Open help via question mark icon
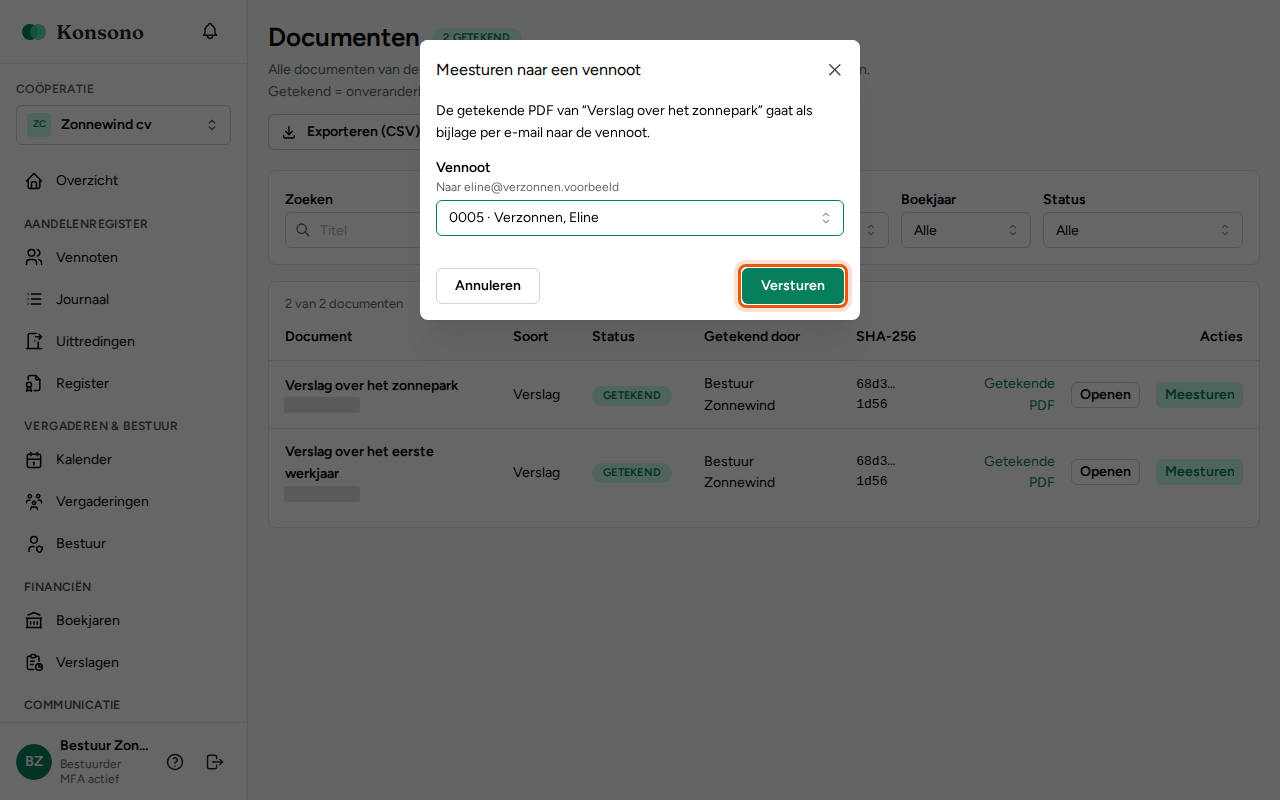This screenshot has height=800, width=1280. click(175, 762)
